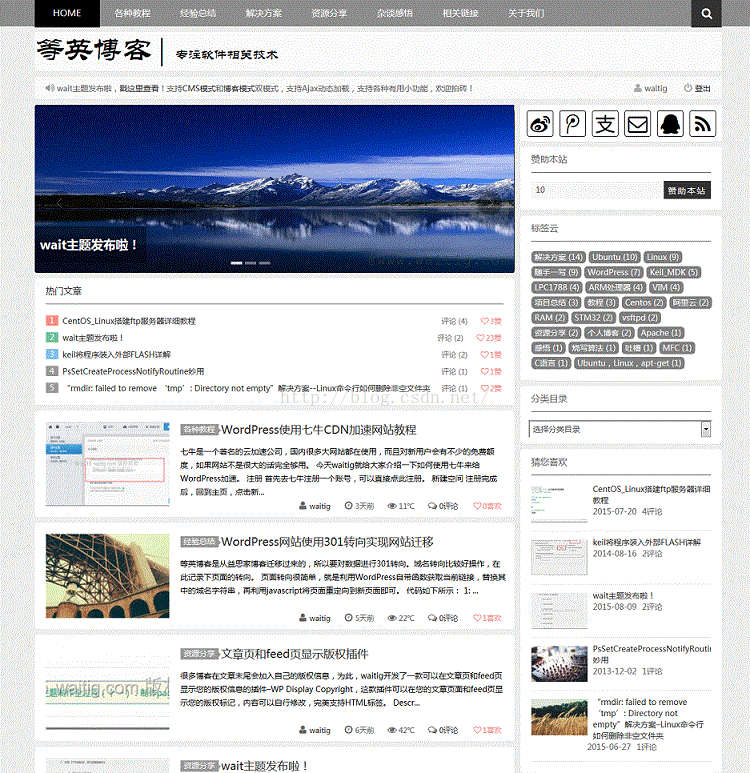
Task: Select the third slider indicator dot
Action: [x=265, y=263]
